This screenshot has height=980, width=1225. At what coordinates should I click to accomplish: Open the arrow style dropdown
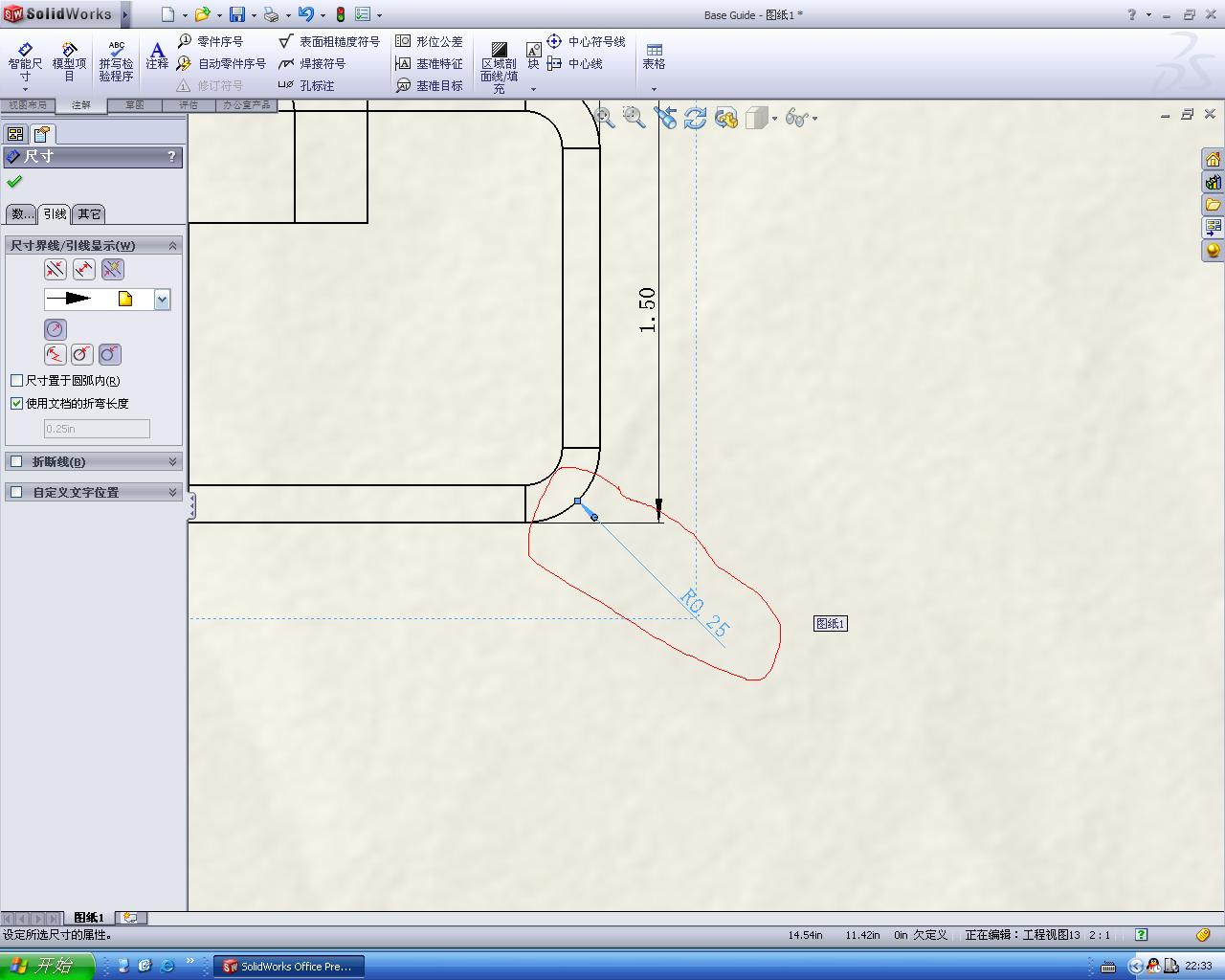point(162,300)
